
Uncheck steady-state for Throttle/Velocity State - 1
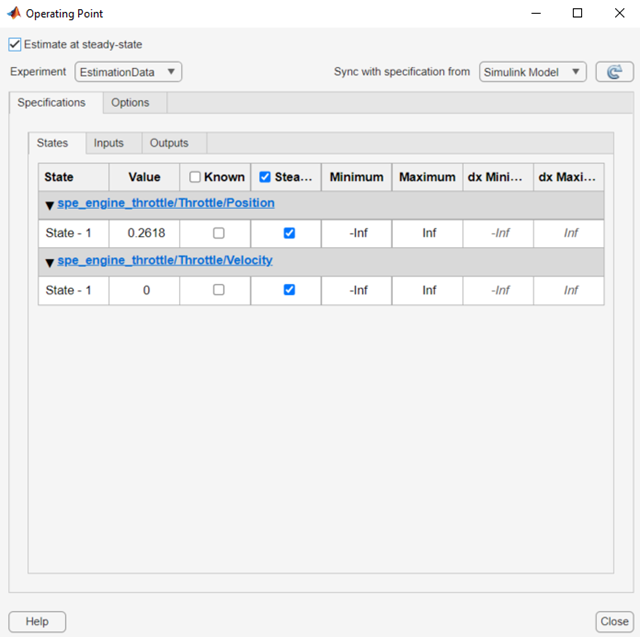coord(289,290)
